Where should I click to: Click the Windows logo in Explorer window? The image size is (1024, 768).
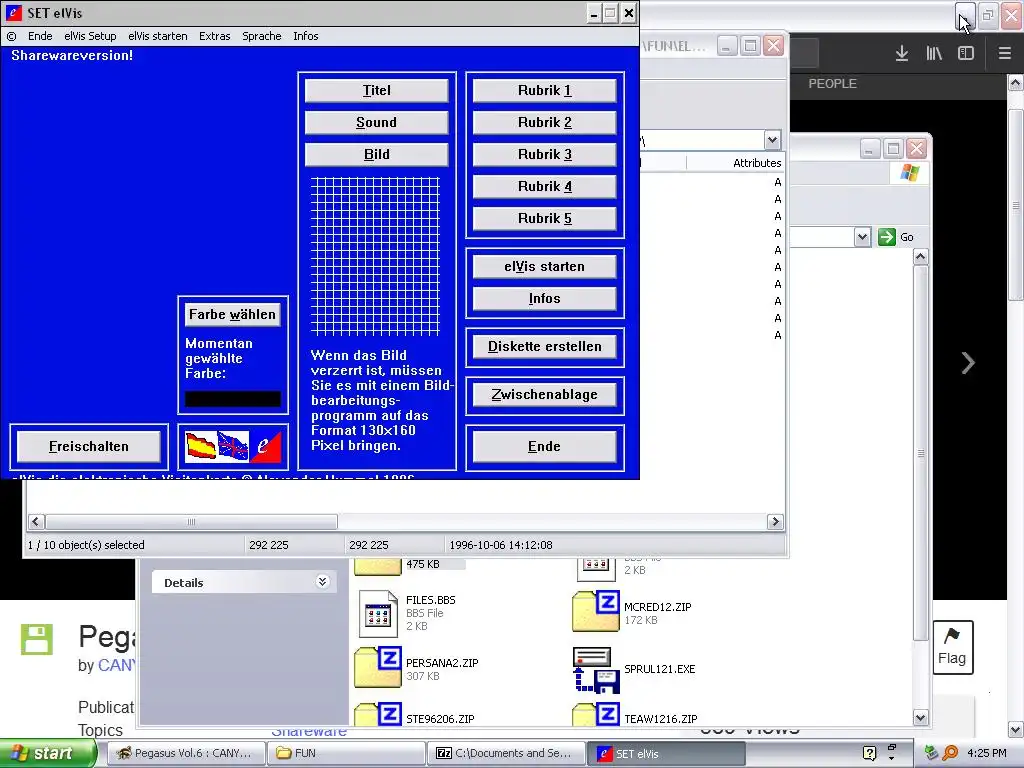[910, 173]
